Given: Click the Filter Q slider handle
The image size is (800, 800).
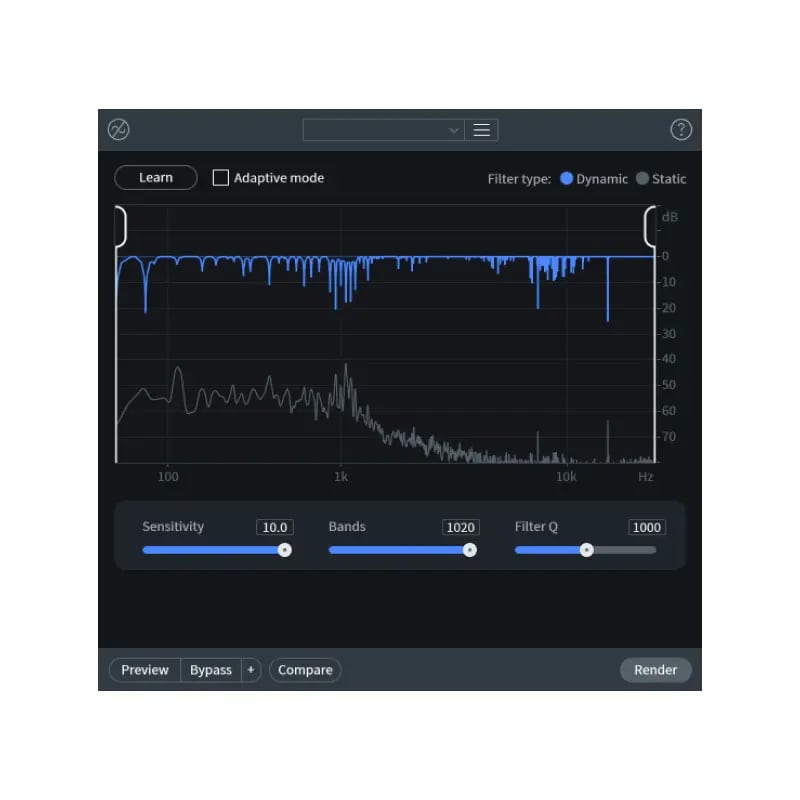Looking at the screenshot, I should (587, 550).
